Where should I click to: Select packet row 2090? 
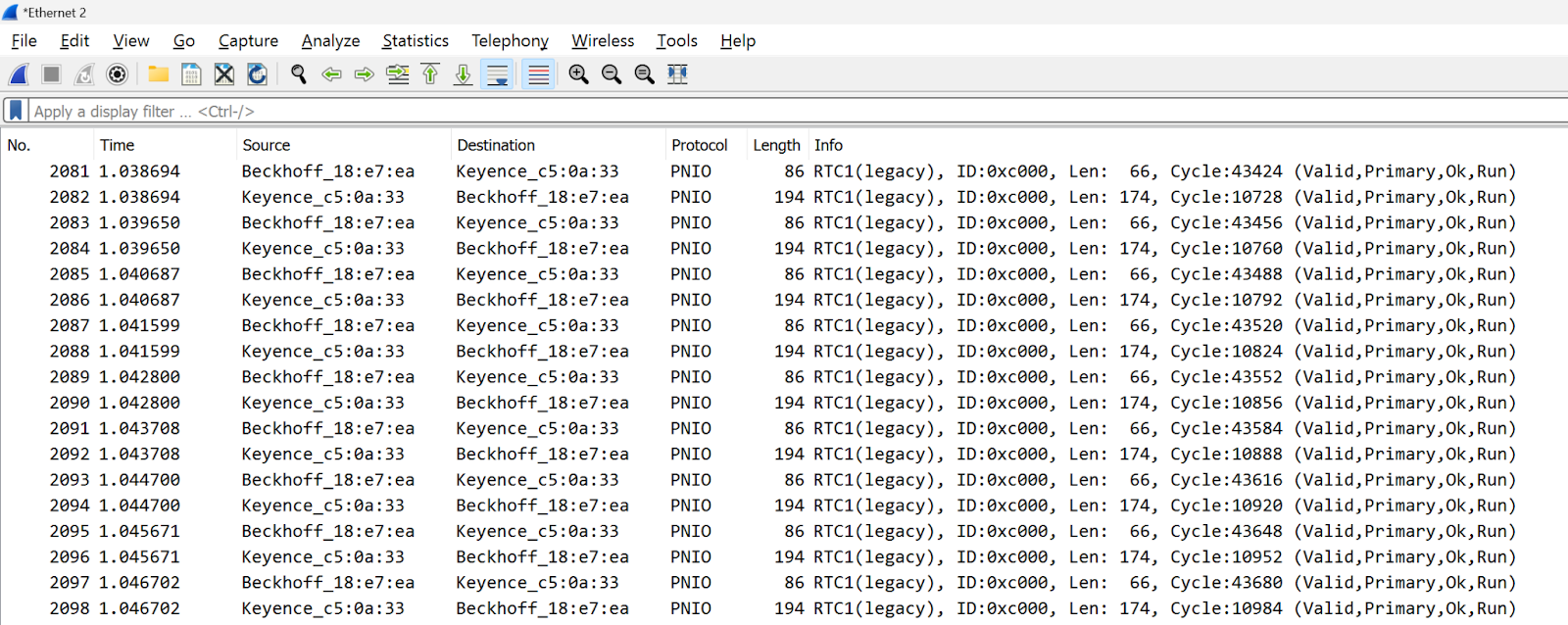click(784, 403)
